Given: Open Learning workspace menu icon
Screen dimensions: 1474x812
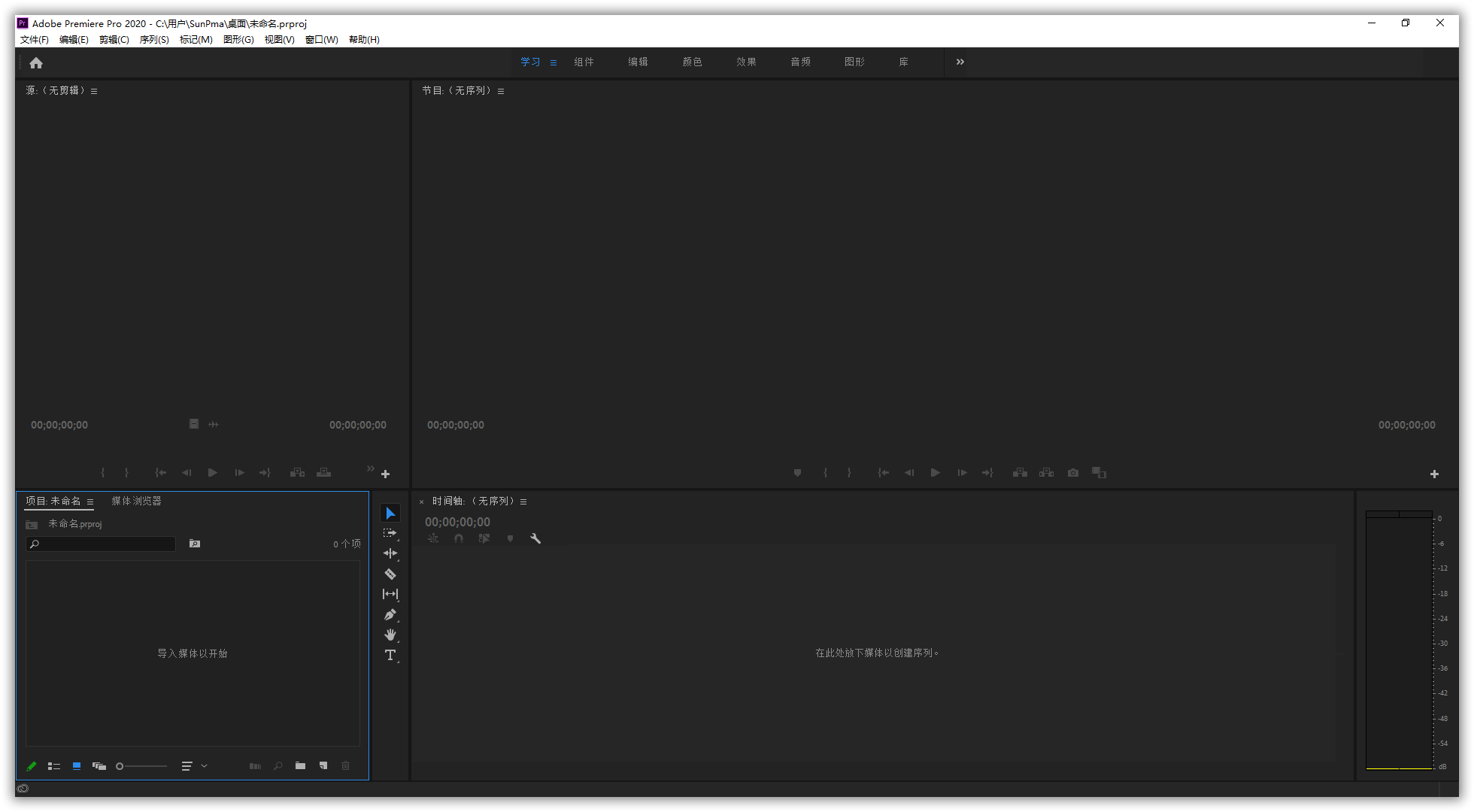Looking at the screenshot, I should (554, 63).
